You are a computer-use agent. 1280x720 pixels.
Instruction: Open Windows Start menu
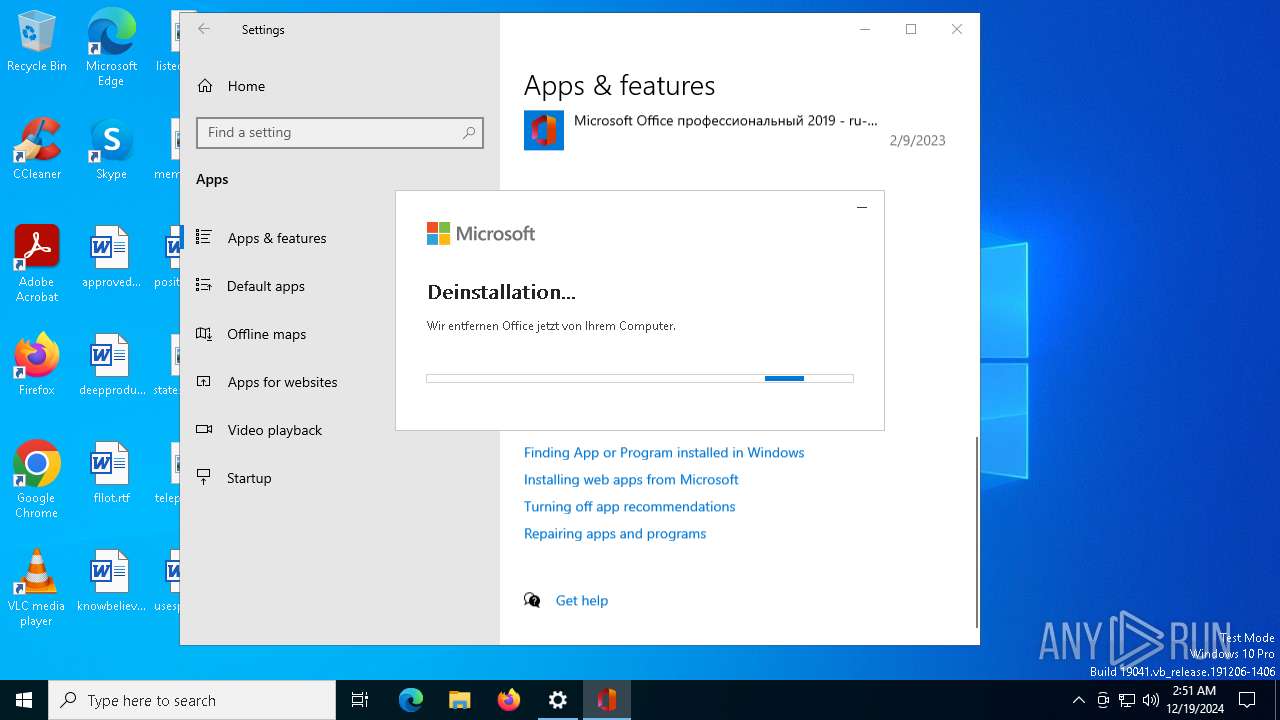(24, 700)
